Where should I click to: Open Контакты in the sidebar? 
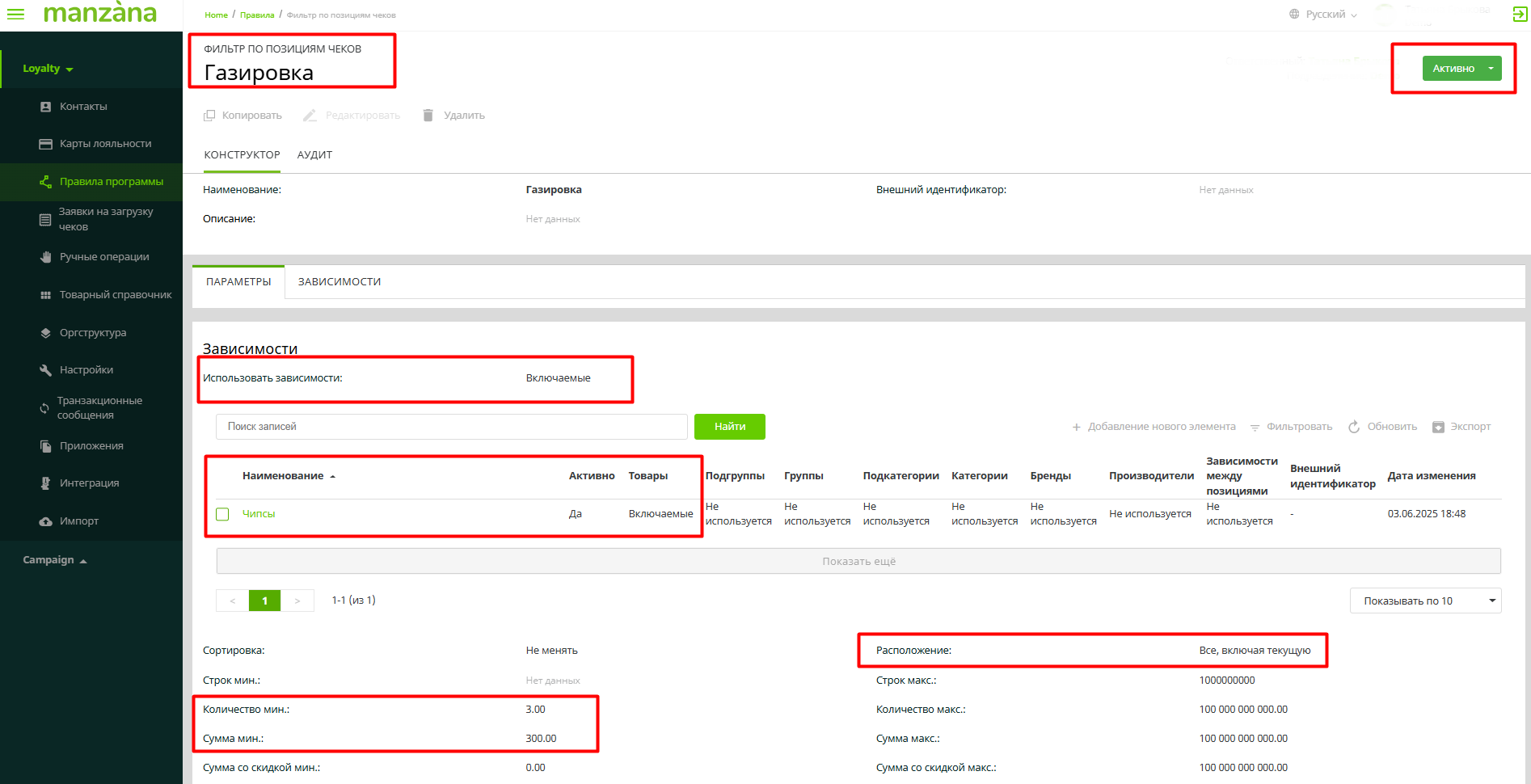[x=82, y=107]
